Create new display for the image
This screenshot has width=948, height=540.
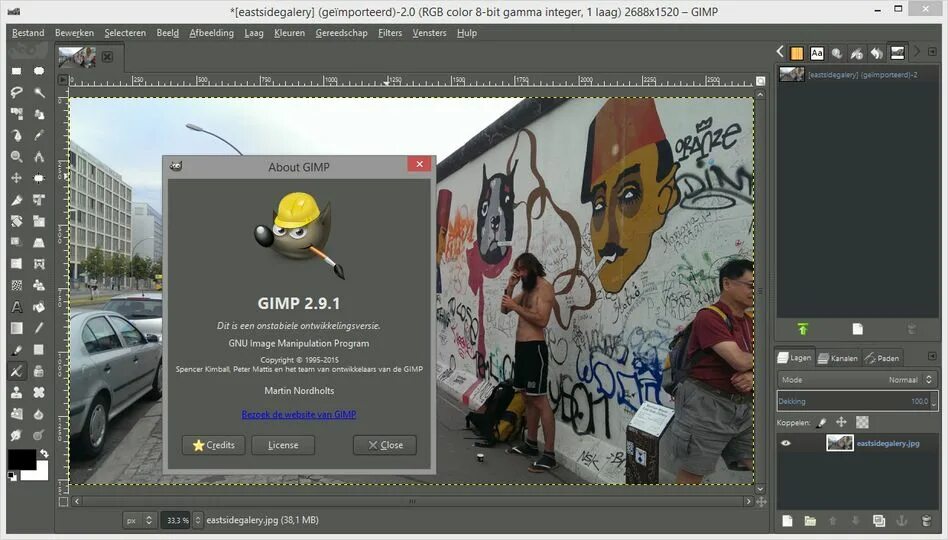tap(857, 329)
